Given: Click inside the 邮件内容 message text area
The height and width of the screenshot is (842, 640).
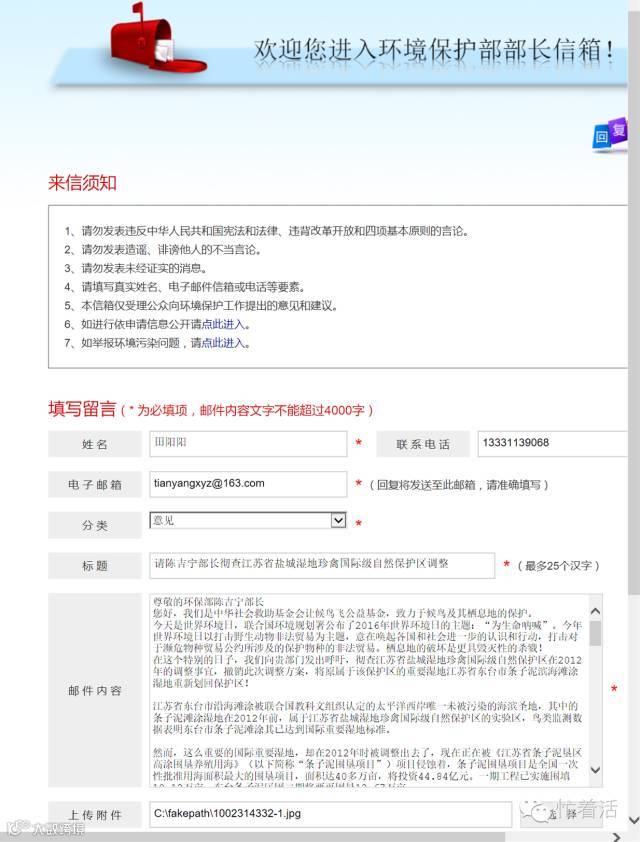Looking at the screenshot, I should tap(369, 690).
